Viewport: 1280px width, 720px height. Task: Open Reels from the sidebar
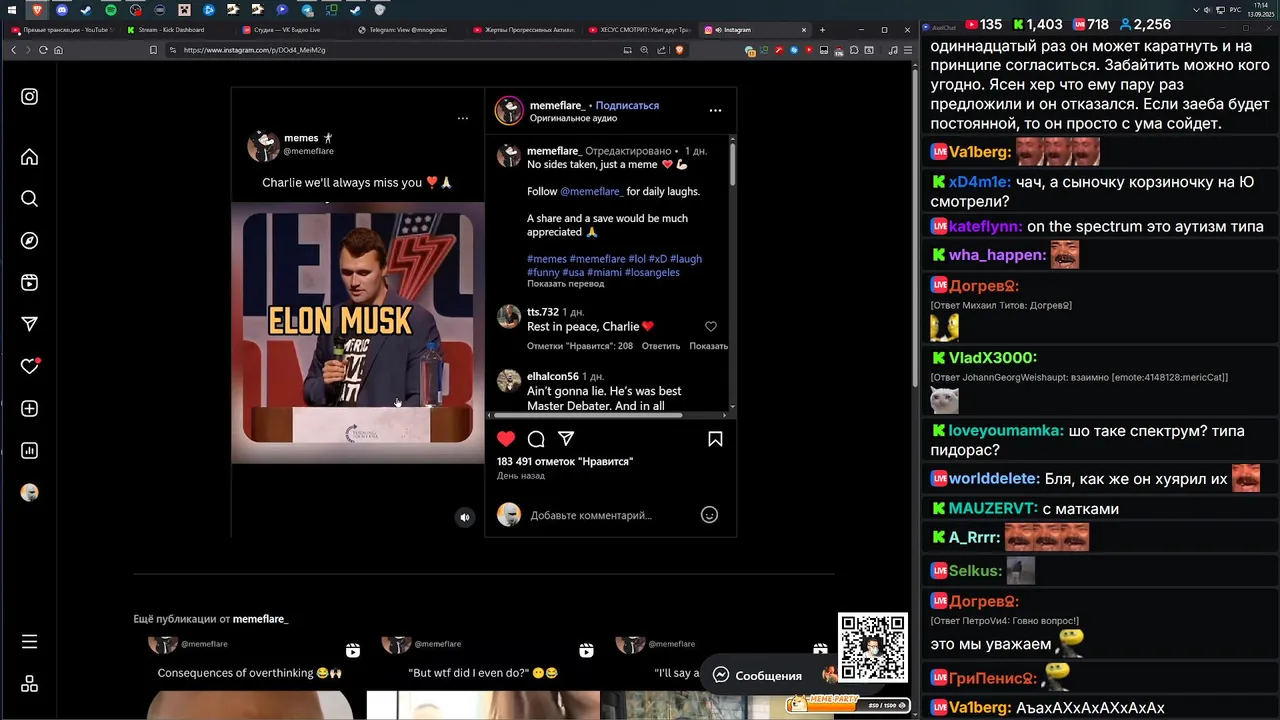(x=30, y=283)
